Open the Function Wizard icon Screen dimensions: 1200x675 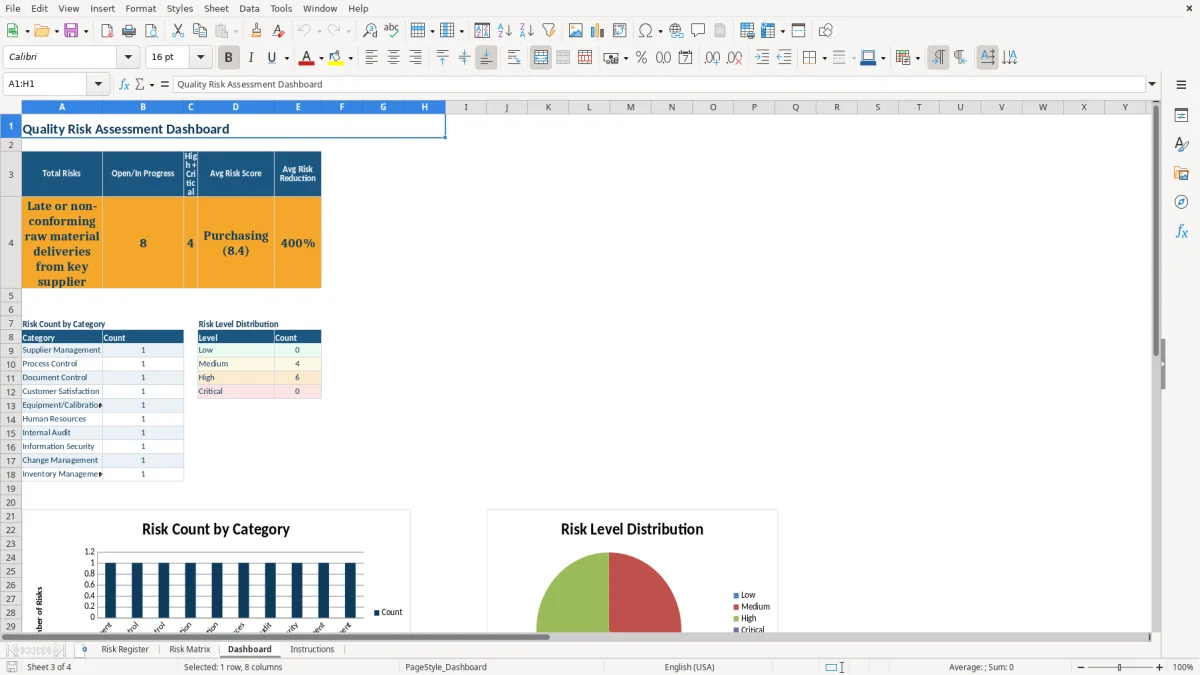click(124, 84)
